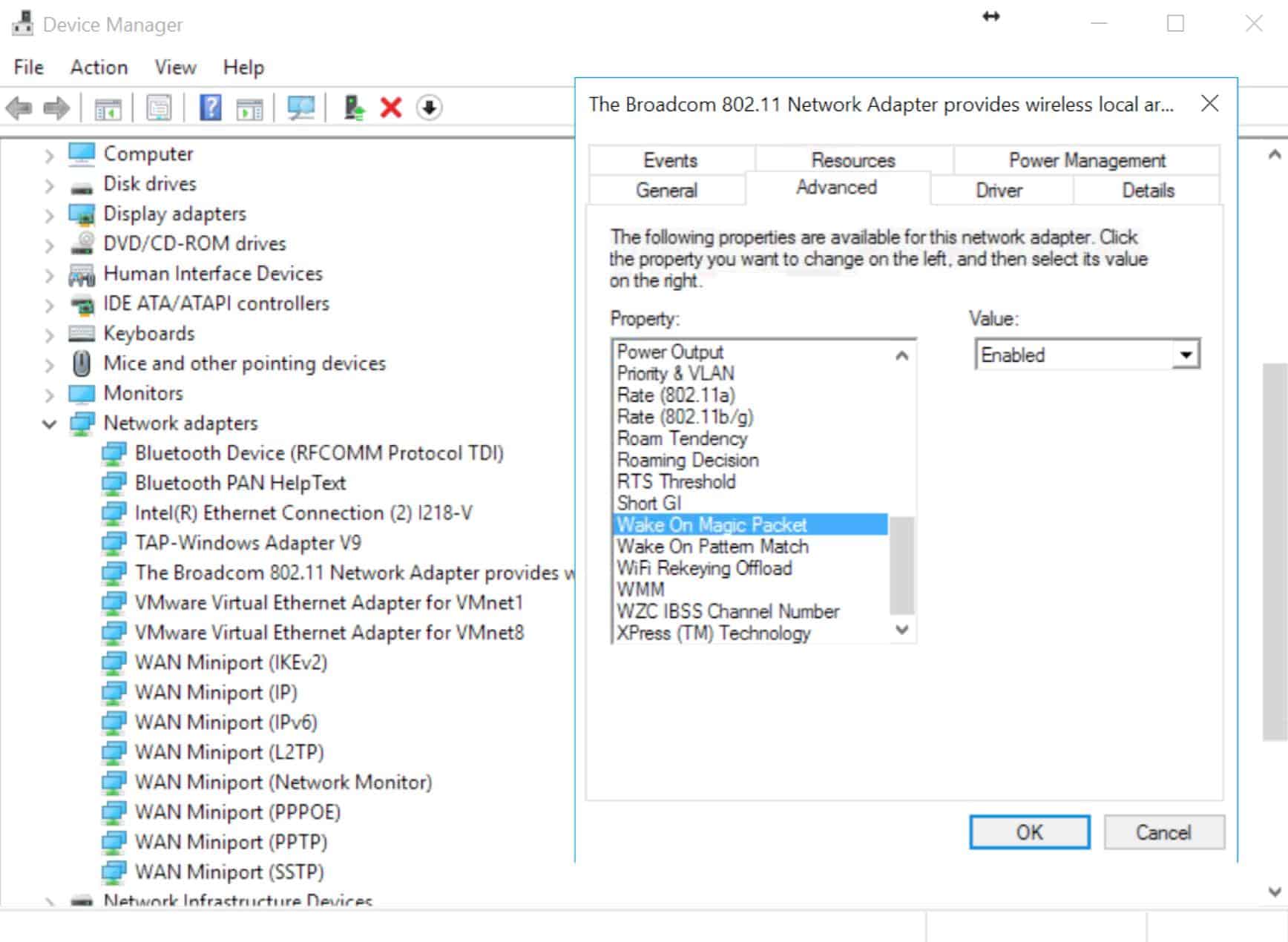Expand the Human Interface Devices node
This screenshot has width=1288, height=942.
coord(49,275)
